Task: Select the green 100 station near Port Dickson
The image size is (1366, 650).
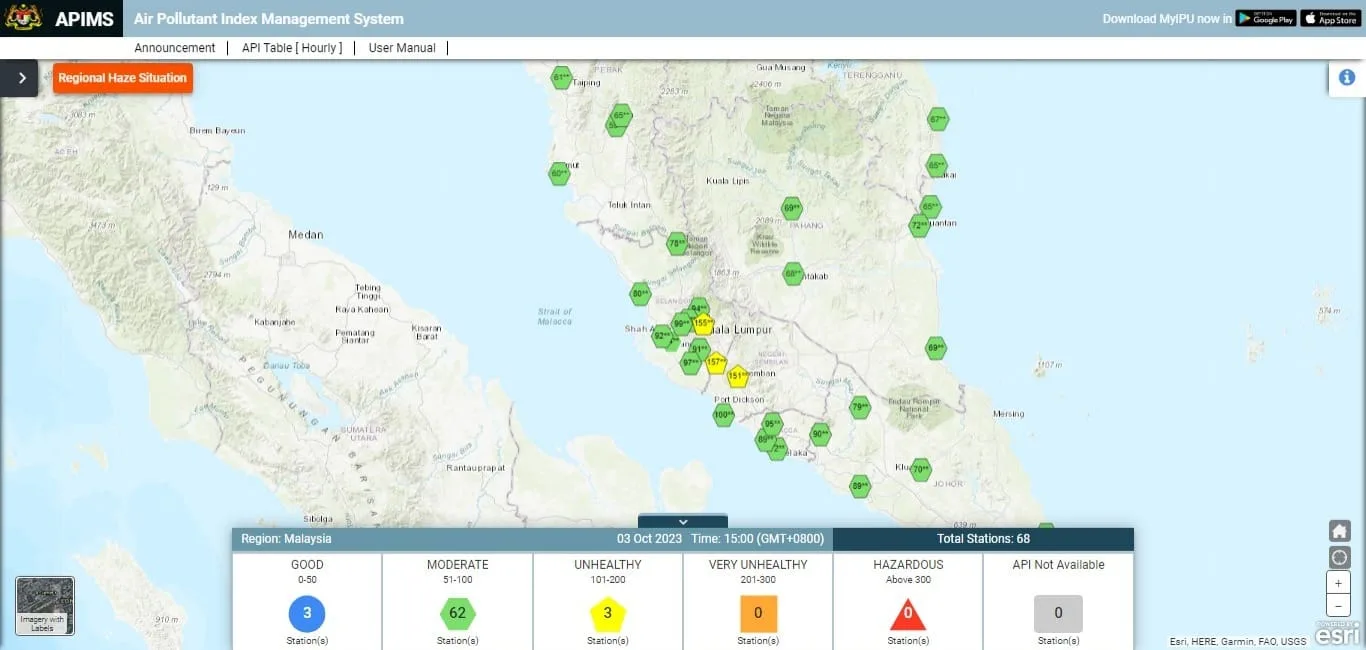Action: click(723, 415)
